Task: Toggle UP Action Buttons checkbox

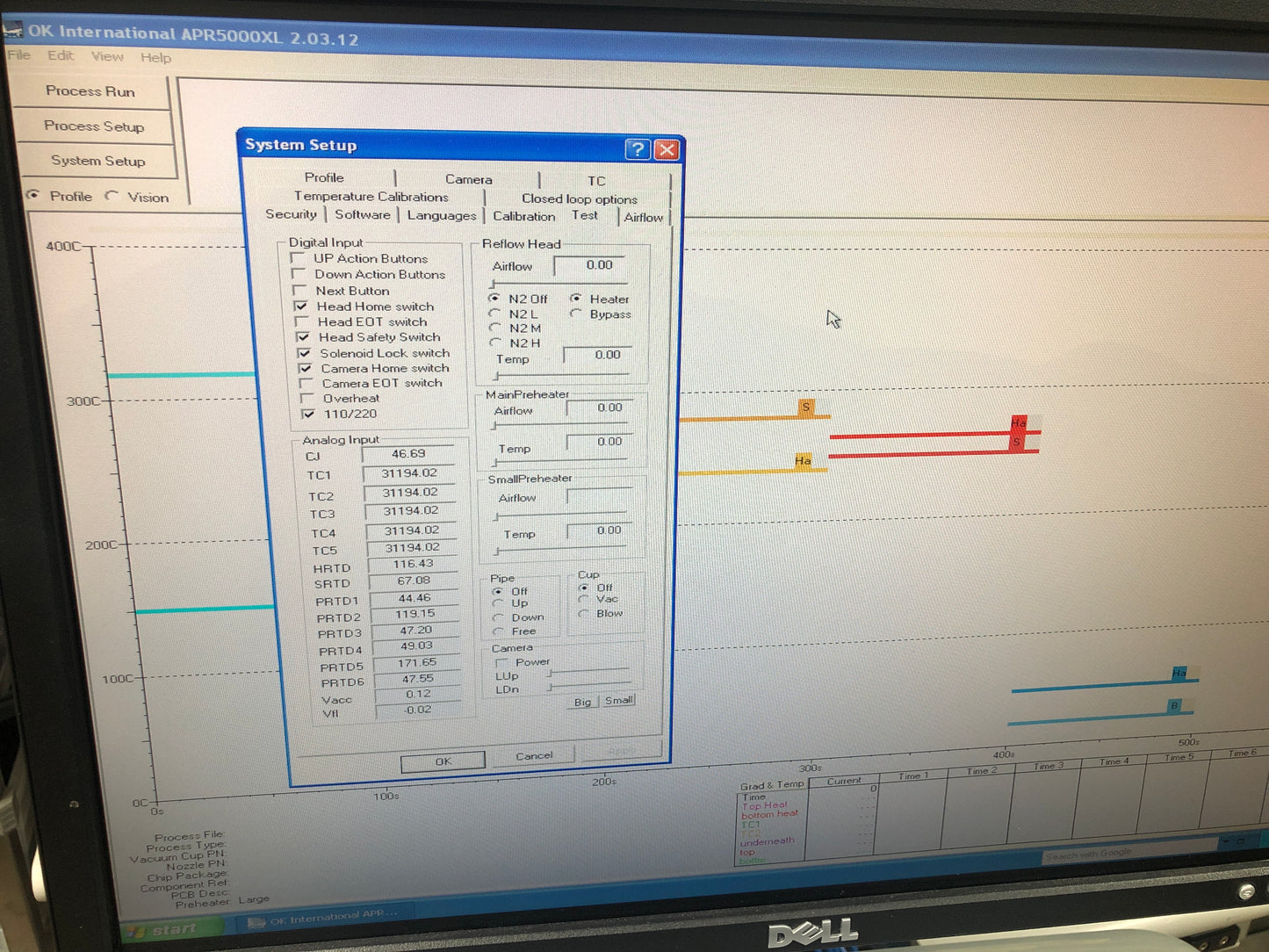Action: 297,258
